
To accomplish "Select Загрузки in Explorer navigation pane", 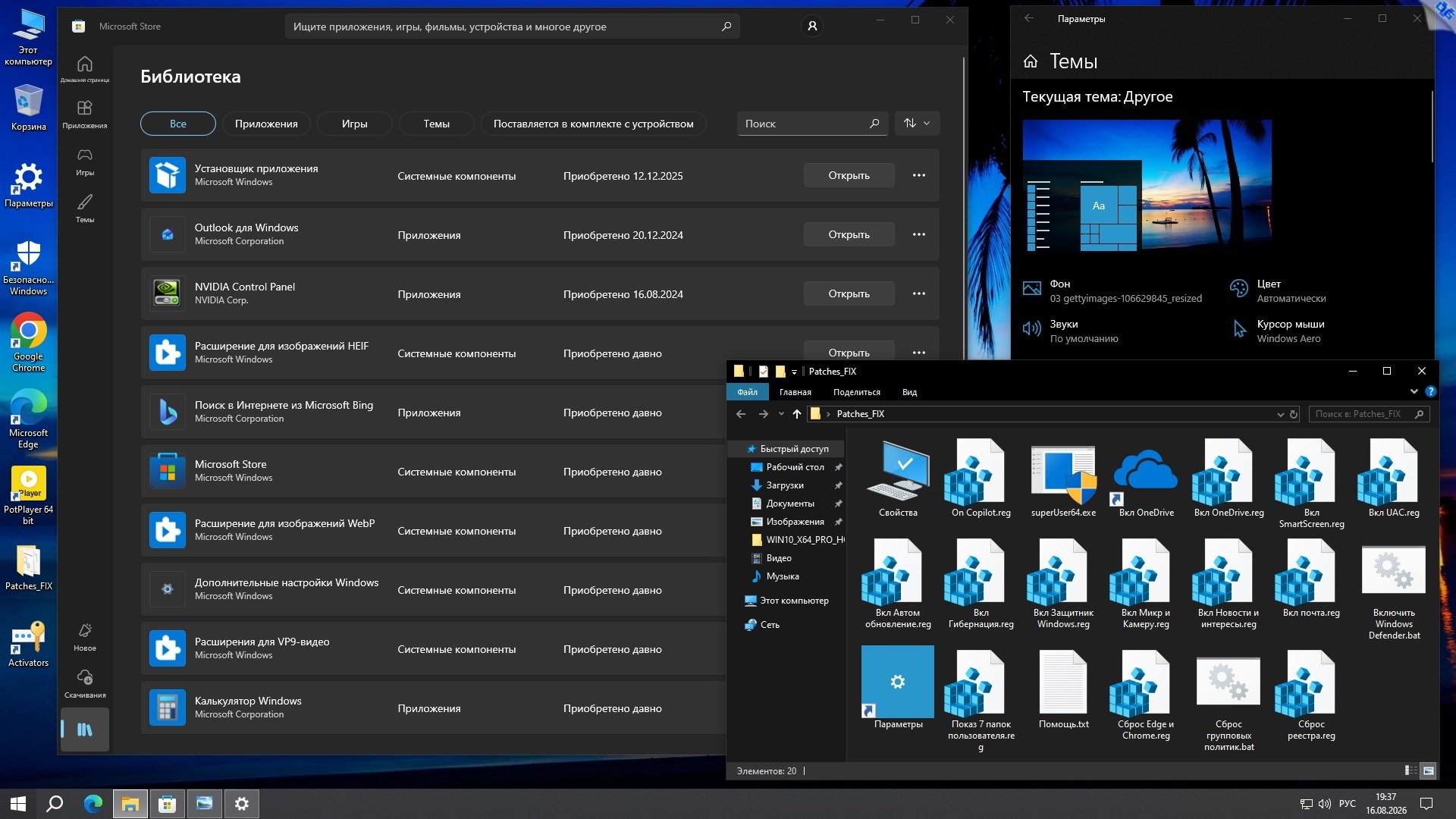I will [785, 485].
